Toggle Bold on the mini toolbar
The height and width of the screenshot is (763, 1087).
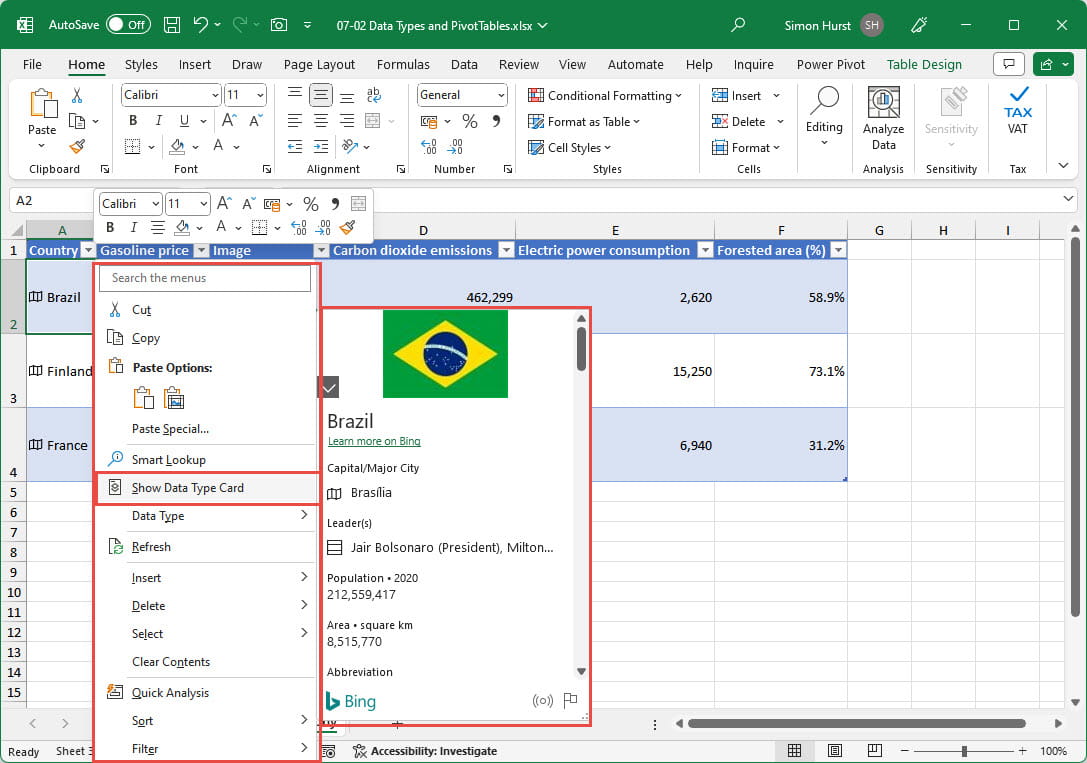(110, 227)
